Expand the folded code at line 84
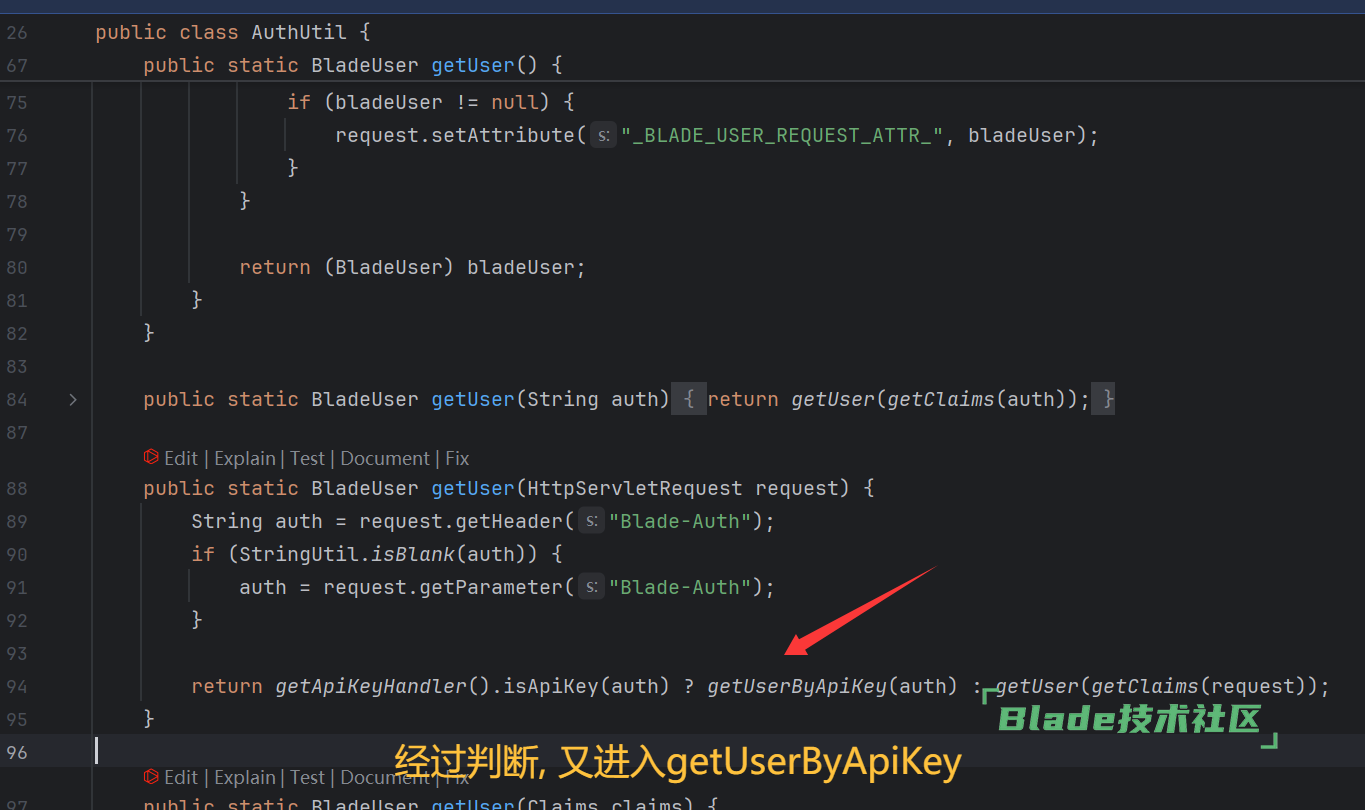1365x810 pixels. [72, 400]
